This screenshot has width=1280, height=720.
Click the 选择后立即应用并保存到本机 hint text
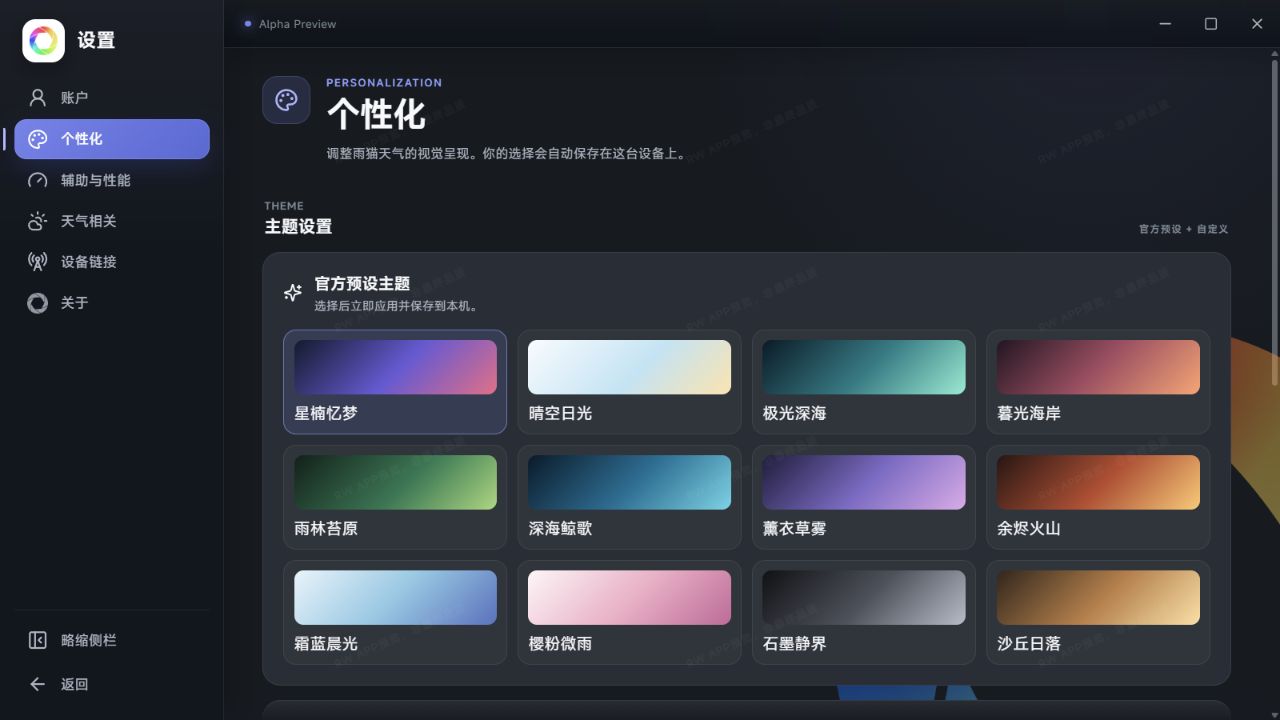tap(396, 306)
